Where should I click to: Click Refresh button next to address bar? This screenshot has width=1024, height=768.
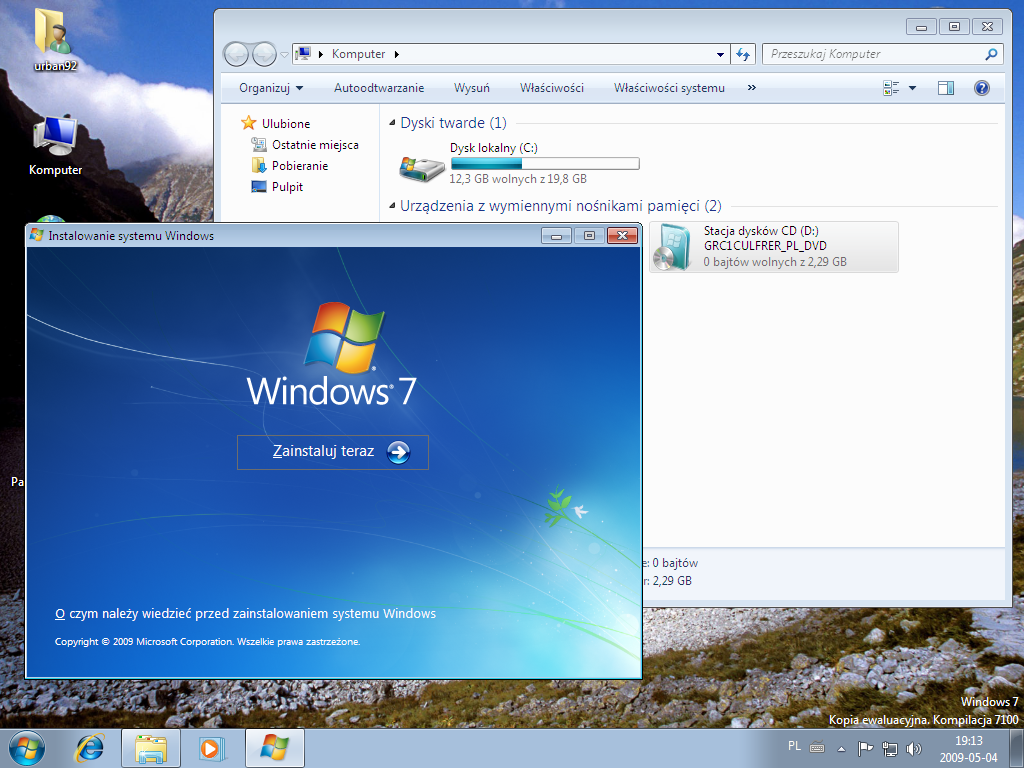743,54
